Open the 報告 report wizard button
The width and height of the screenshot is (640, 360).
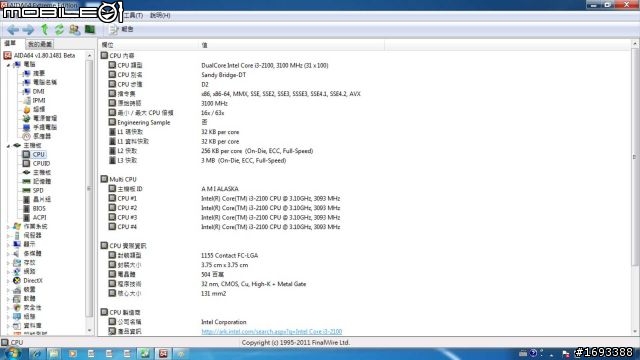point(122,29)
